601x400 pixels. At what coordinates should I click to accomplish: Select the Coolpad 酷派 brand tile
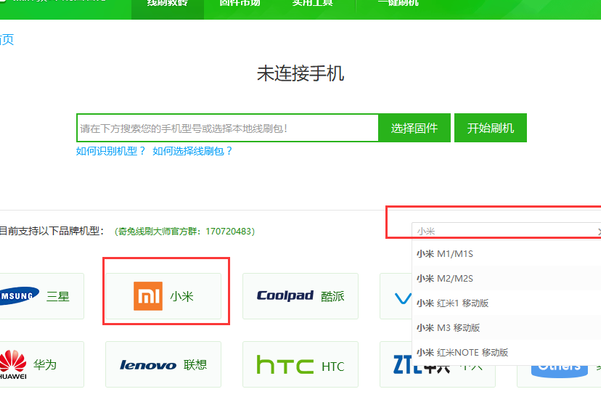[x=300, y=296]
